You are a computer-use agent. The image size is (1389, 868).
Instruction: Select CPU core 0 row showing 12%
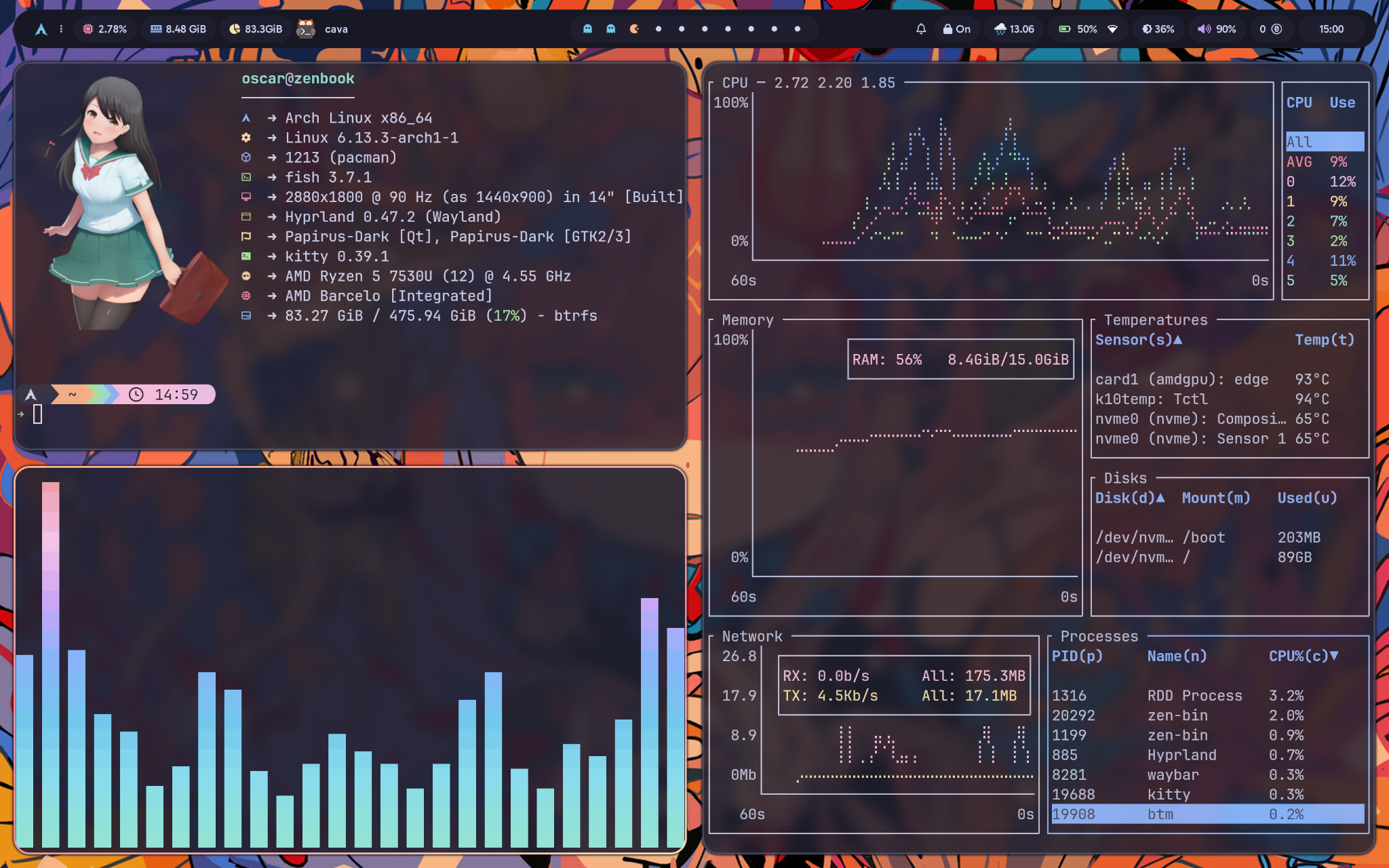(1325, 181)
